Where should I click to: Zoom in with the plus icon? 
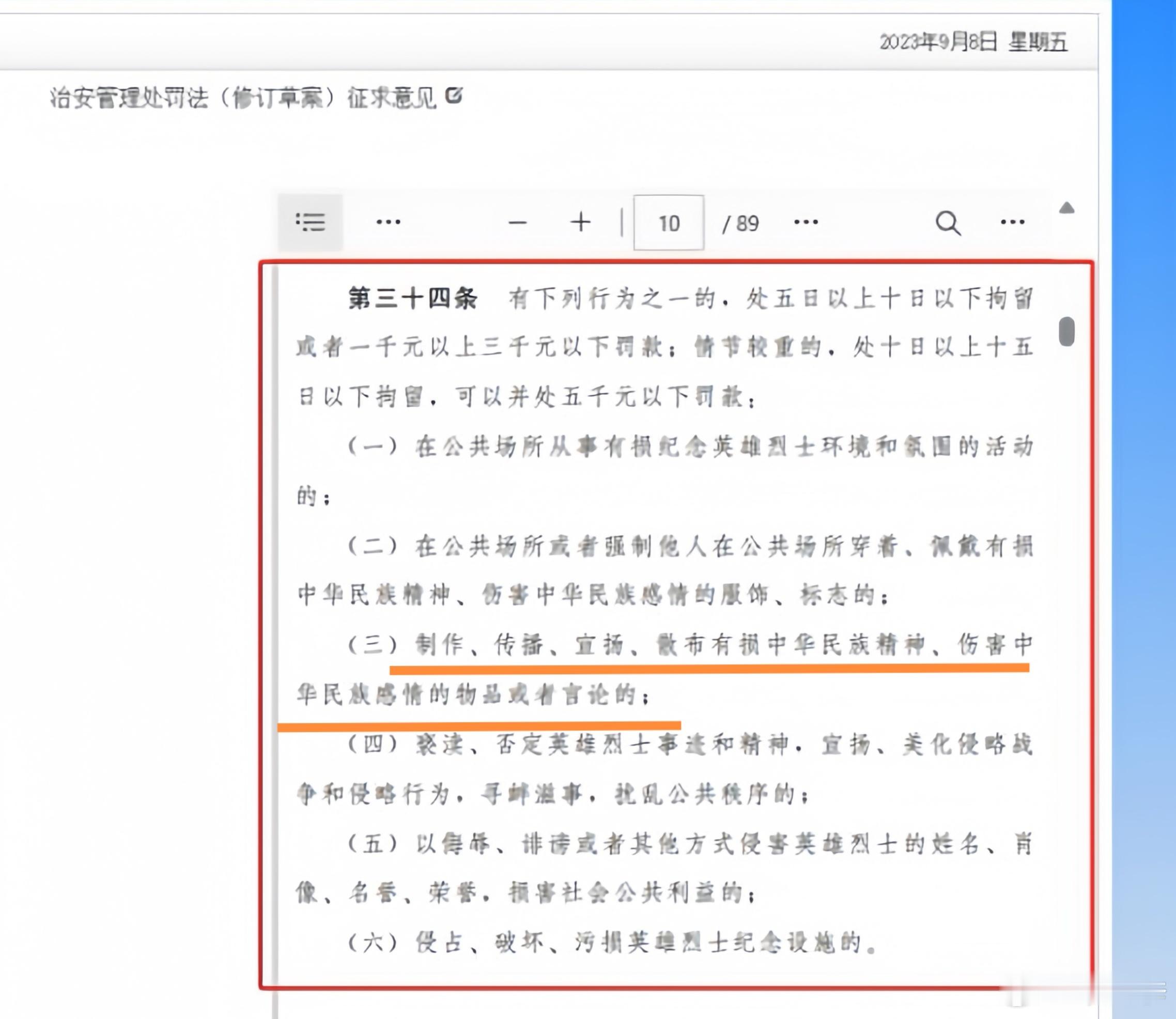click(x=581, y=222)
